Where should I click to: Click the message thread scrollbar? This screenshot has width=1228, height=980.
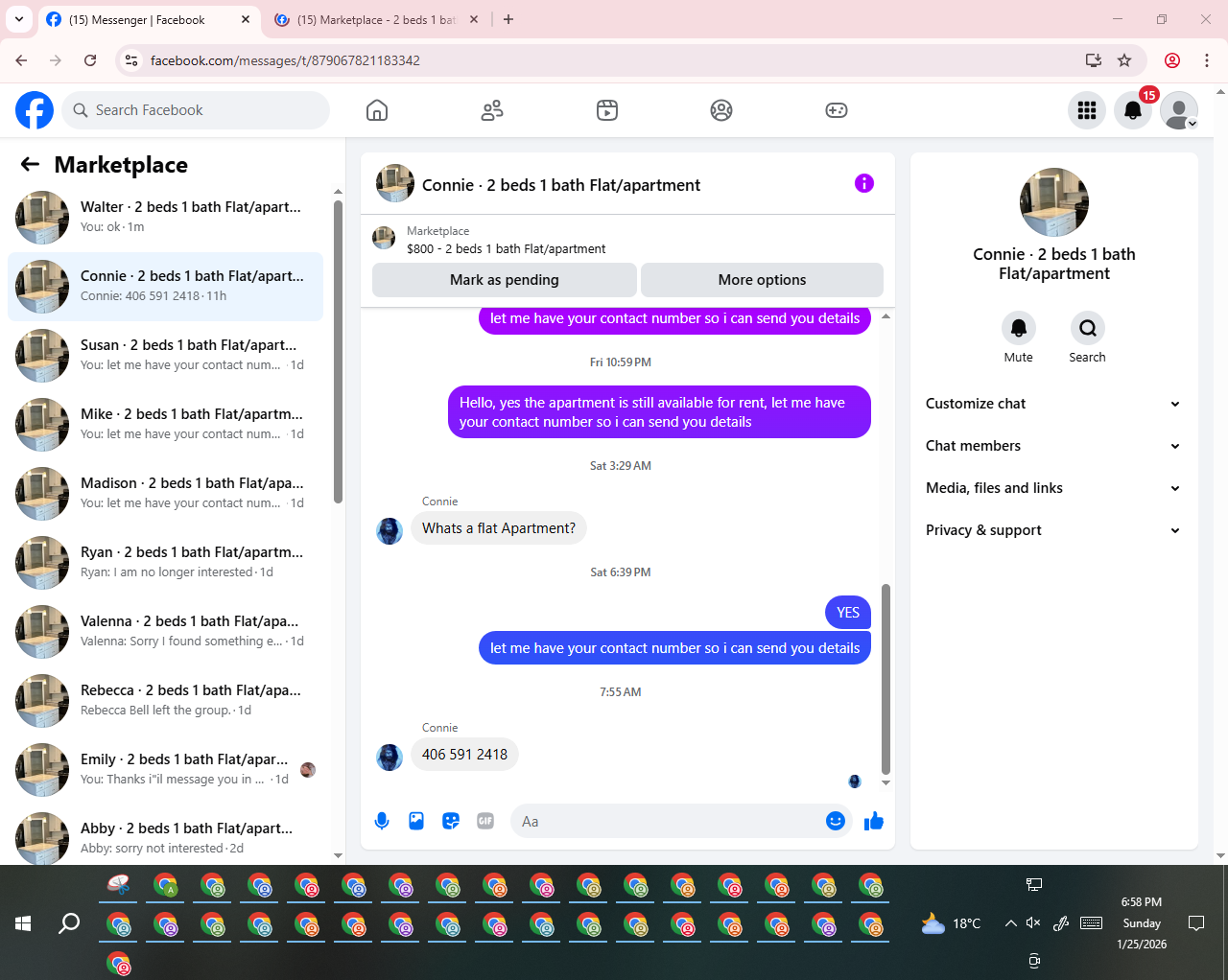click(886, 679)
